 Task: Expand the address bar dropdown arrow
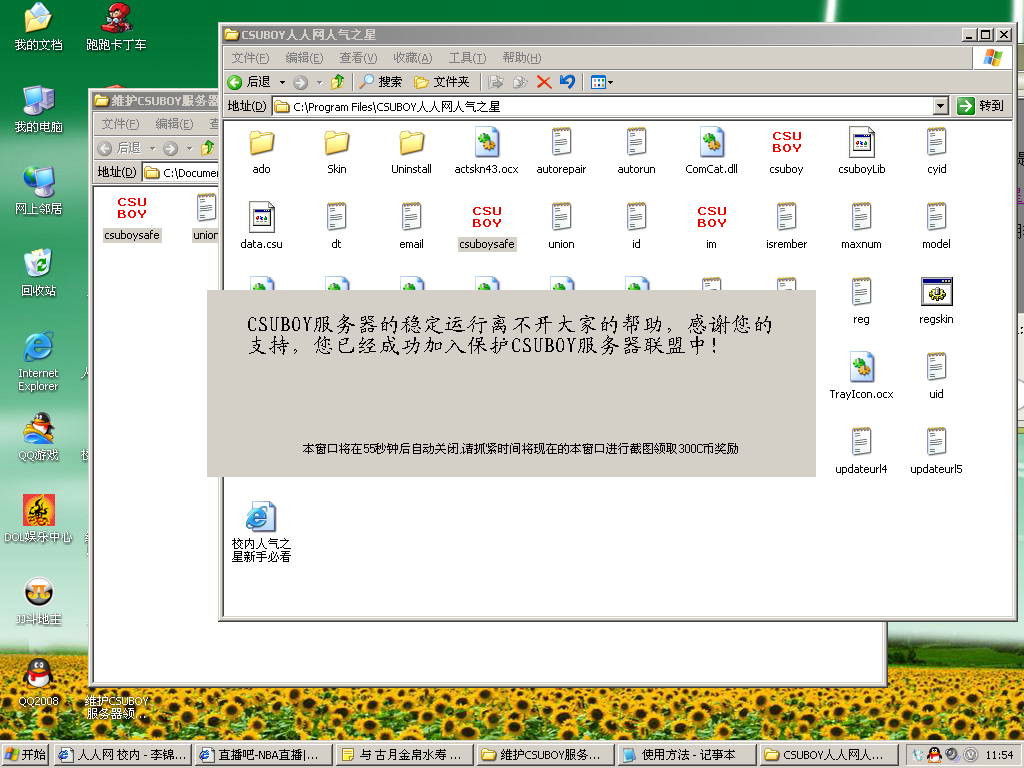[x=940, y=106]
